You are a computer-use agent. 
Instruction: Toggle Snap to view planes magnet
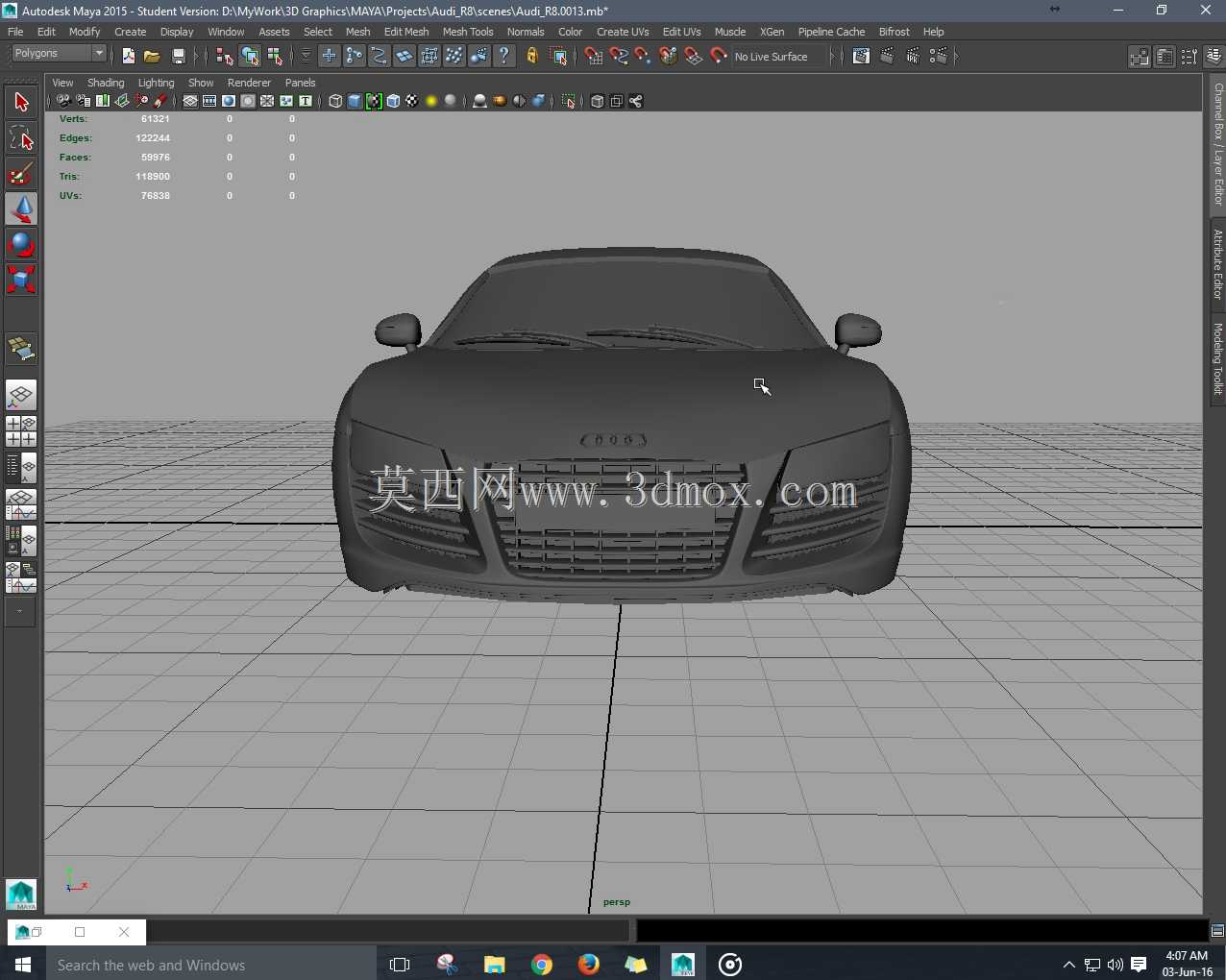point(694,57)
